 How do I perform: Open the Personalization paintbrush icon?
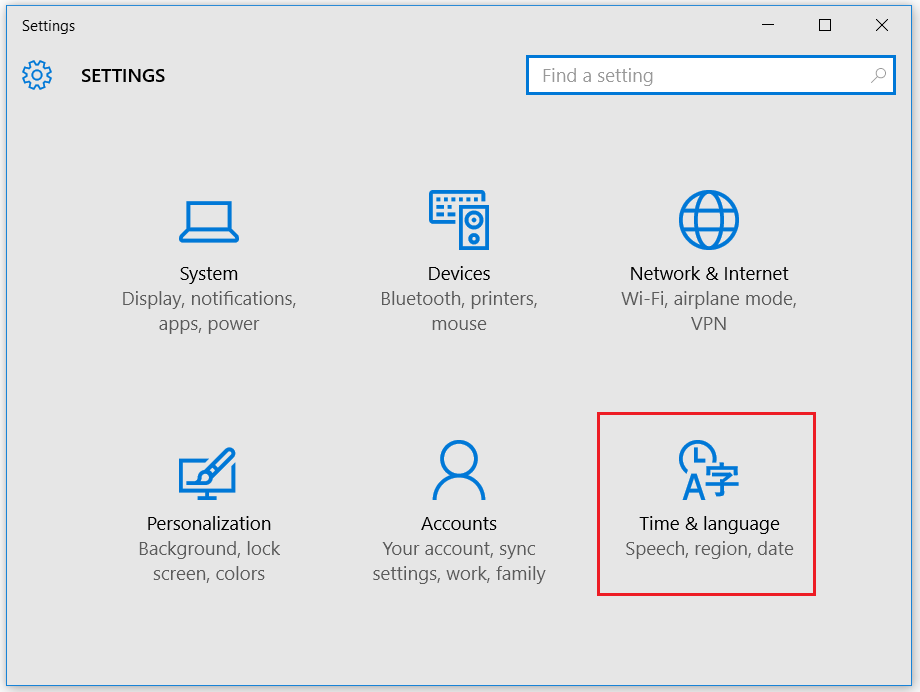(209, 470)
